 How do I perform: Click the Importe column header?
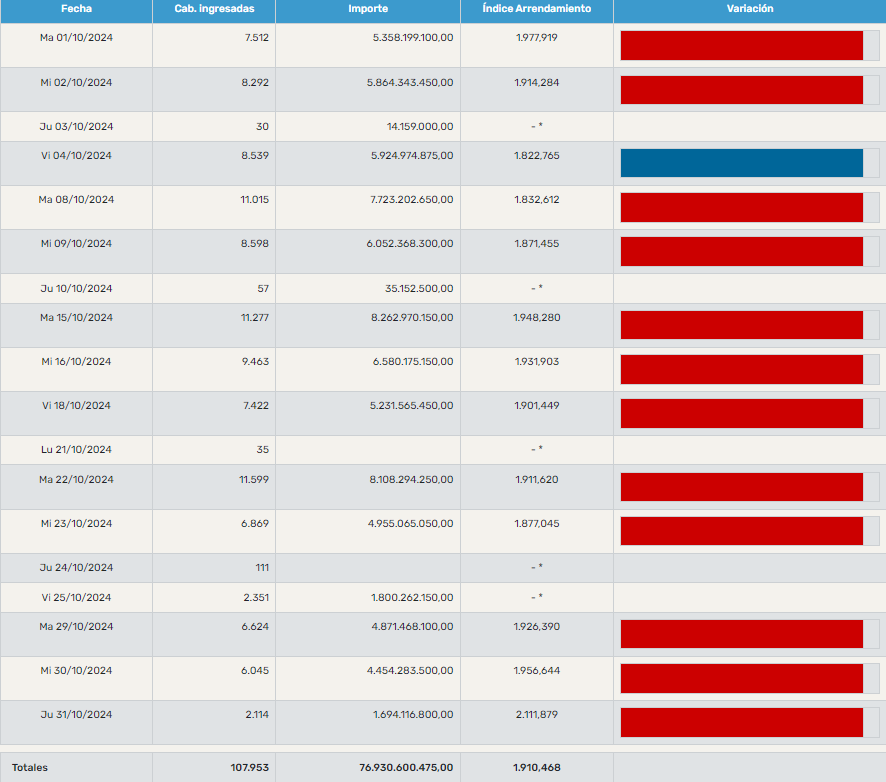tap(368, 9)
